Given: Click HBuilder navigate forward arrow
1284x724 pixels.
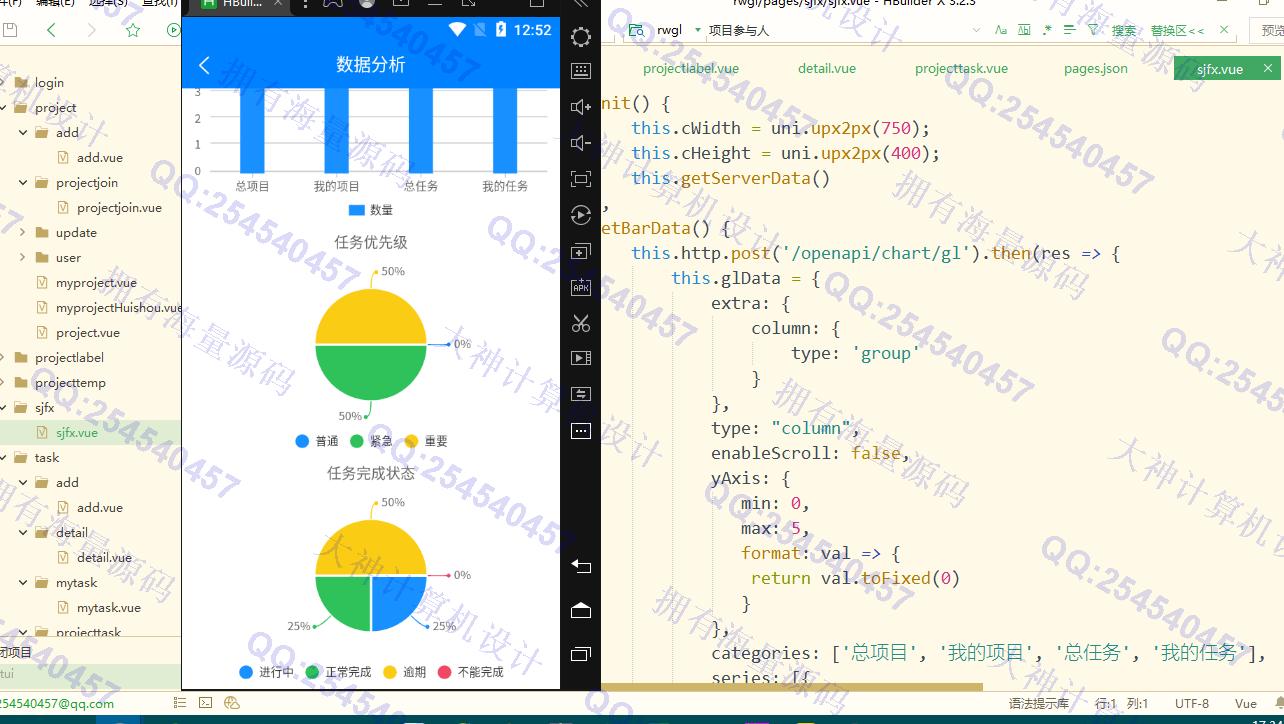Looking at the screenshot, I should click(x=92, y=30).
